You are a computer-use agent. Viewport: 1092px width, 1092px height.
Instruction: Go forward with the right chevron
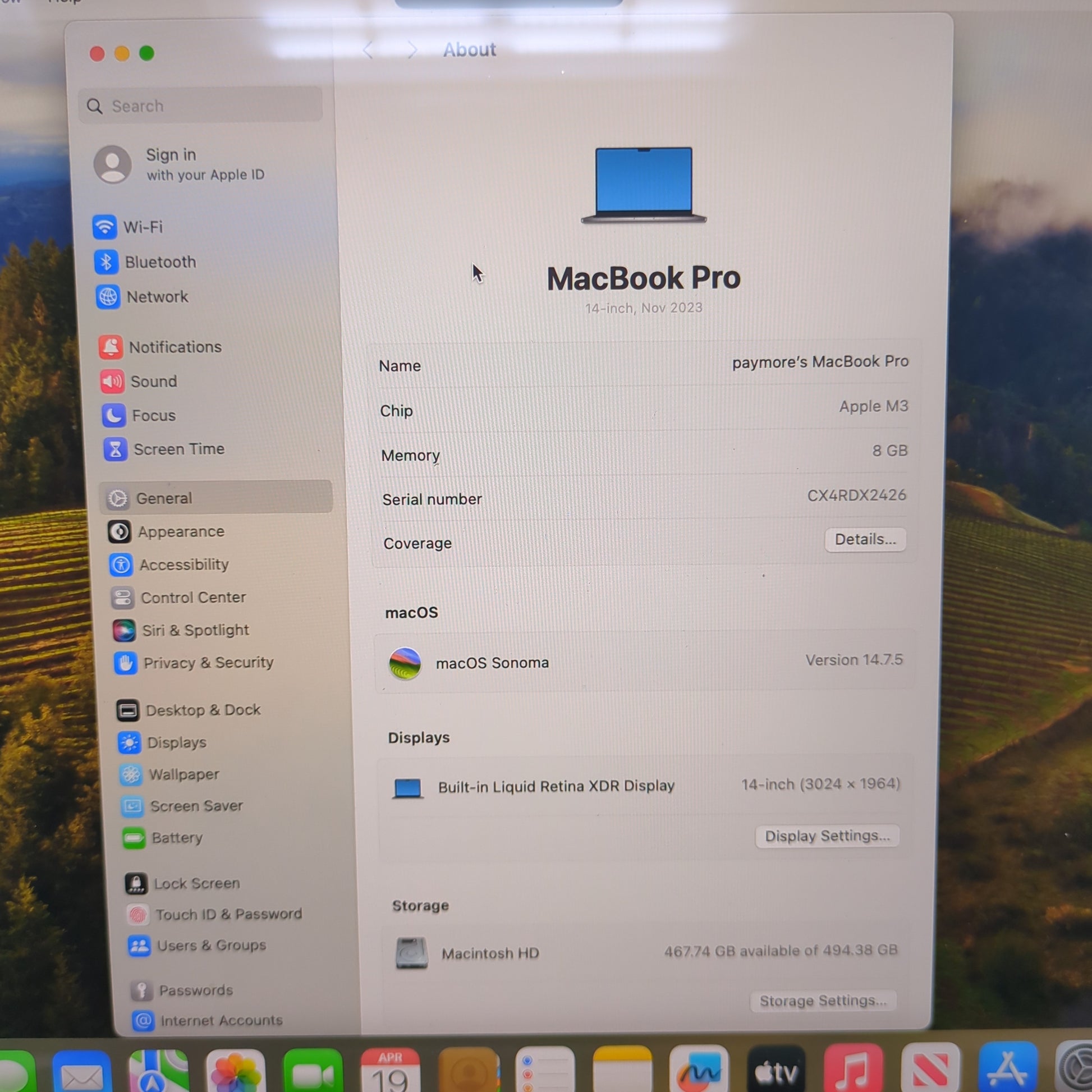[412, 51]
